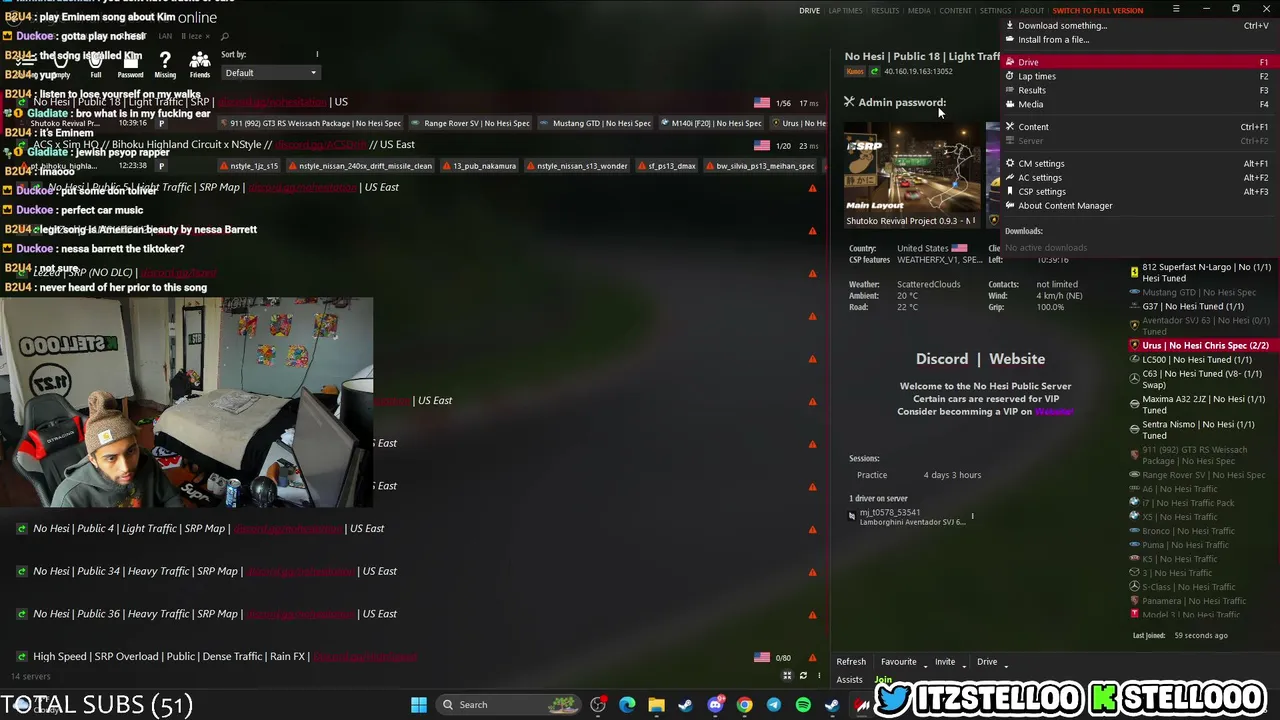Open the LAP TIMES top menu

845,11
